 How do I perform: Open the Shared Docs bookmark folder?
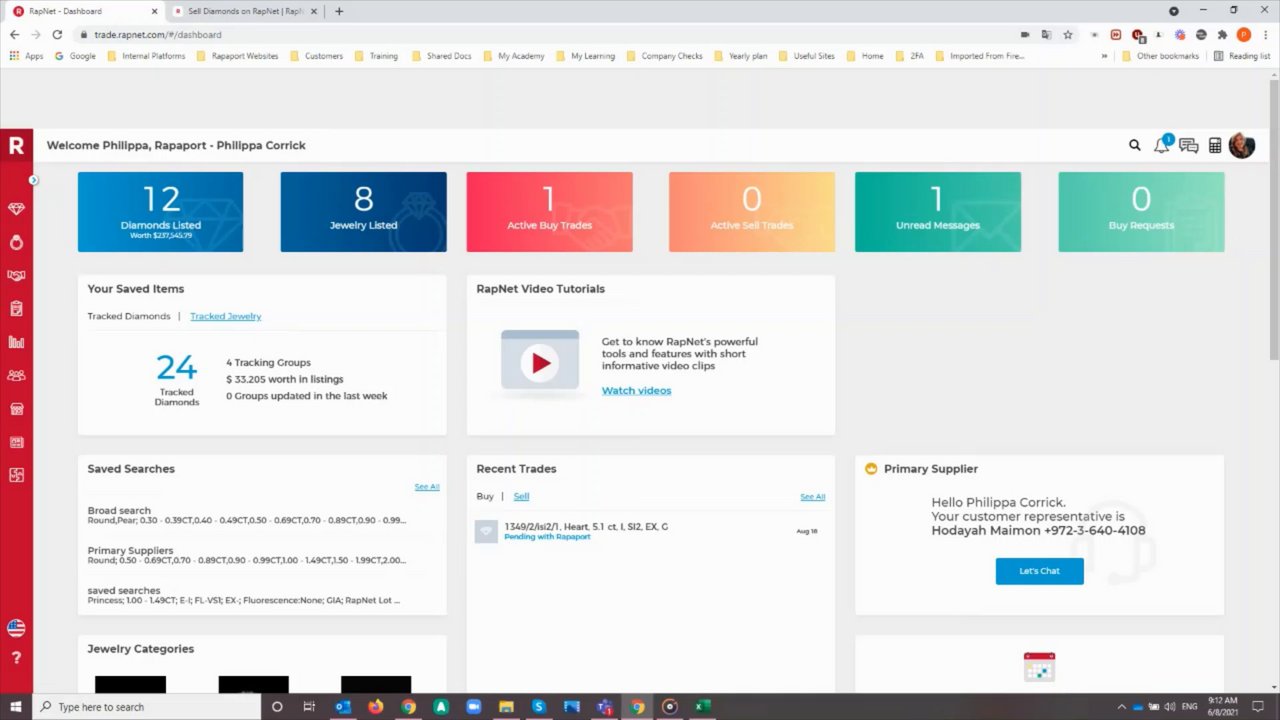pyautogui.click(x=441, y=56)
